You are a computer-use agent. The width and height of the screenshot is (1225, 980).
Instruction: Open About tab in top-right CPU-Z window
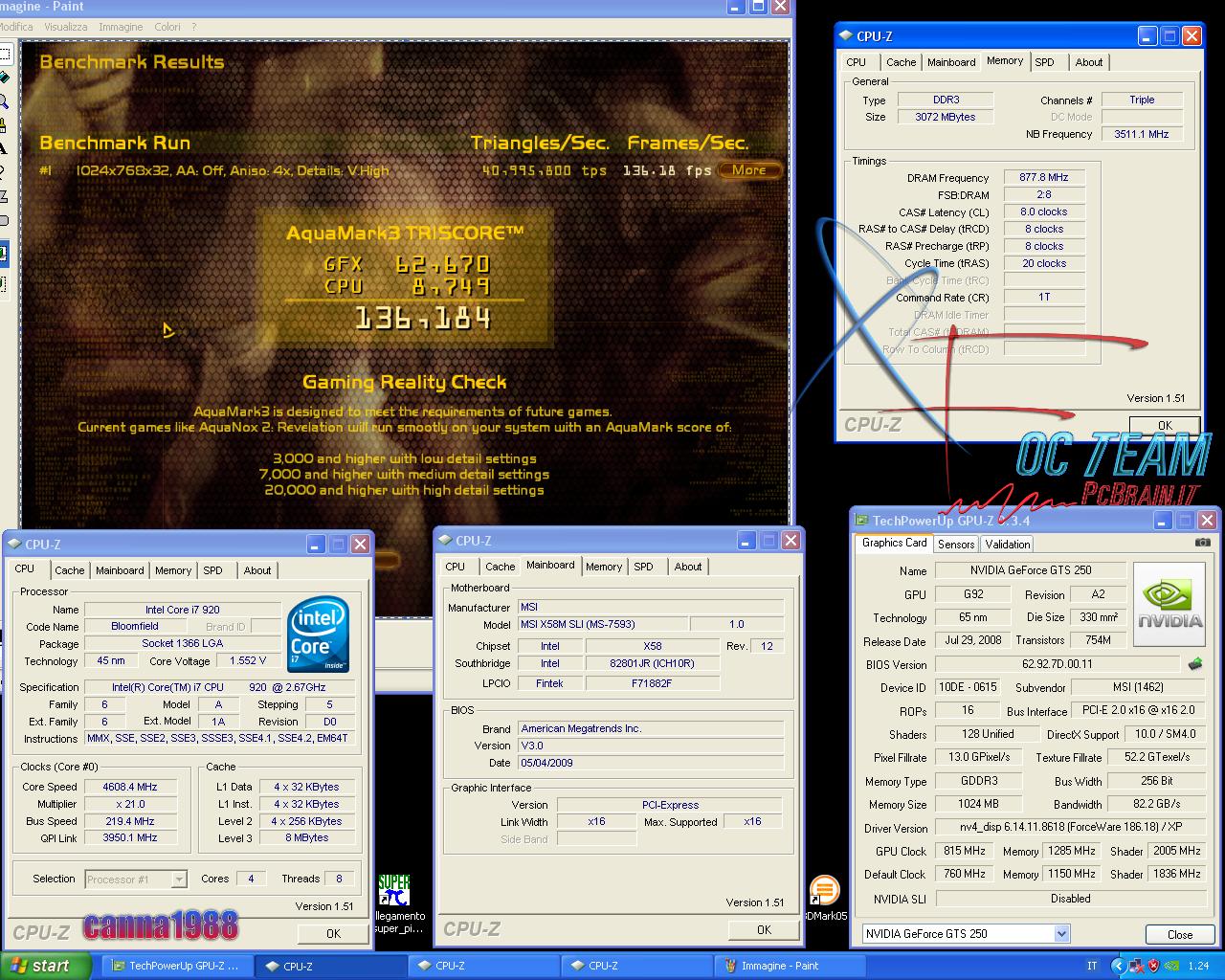tap(1089, 62)
